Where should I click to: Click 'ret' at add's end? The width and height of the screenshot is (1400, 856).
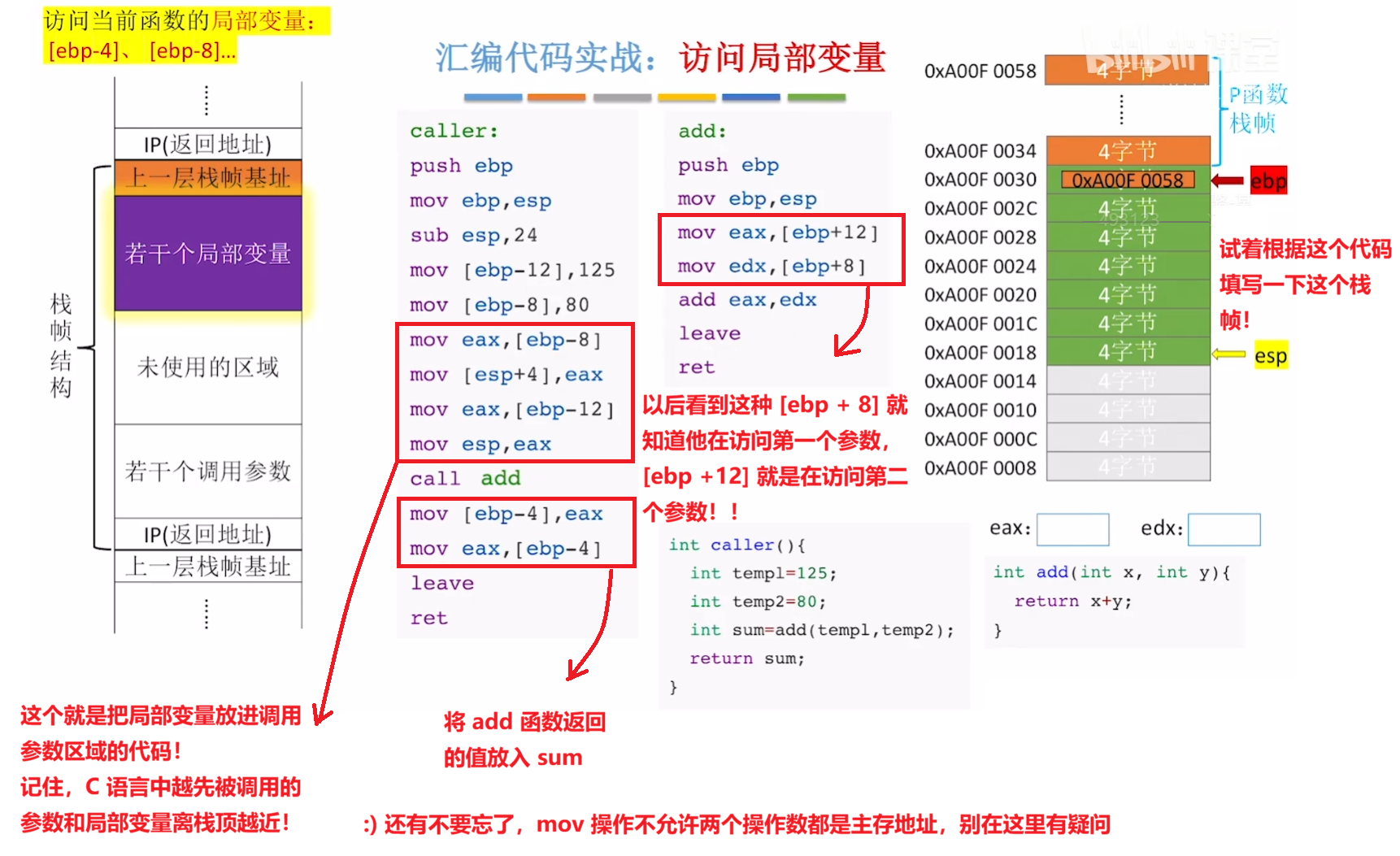pos(697,367)
